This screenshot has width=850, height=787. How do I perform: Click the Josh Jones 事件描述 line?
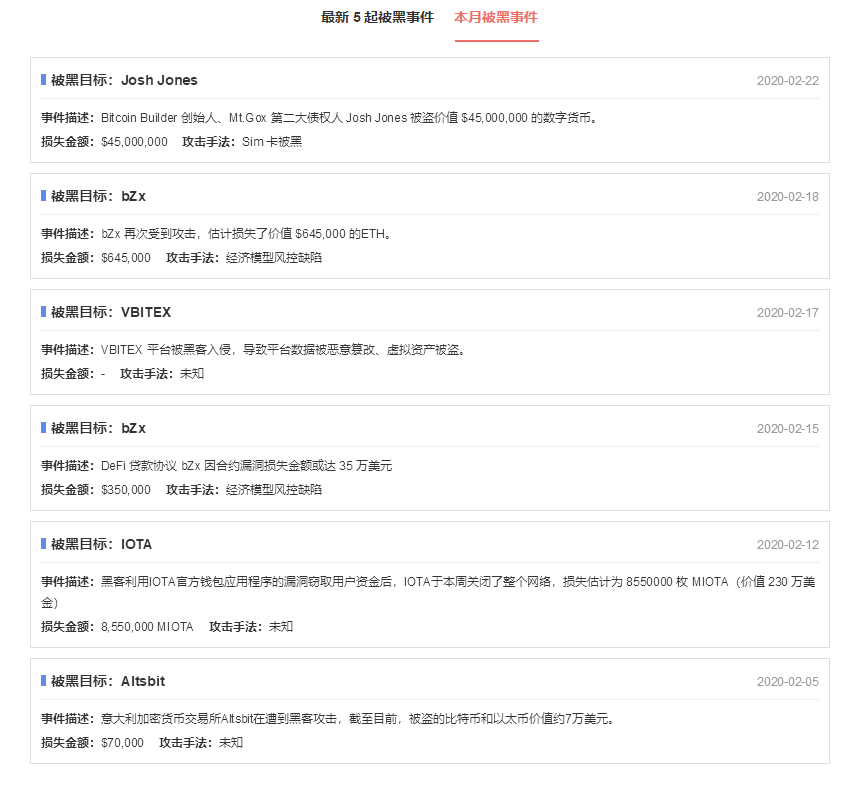point(320,118)
